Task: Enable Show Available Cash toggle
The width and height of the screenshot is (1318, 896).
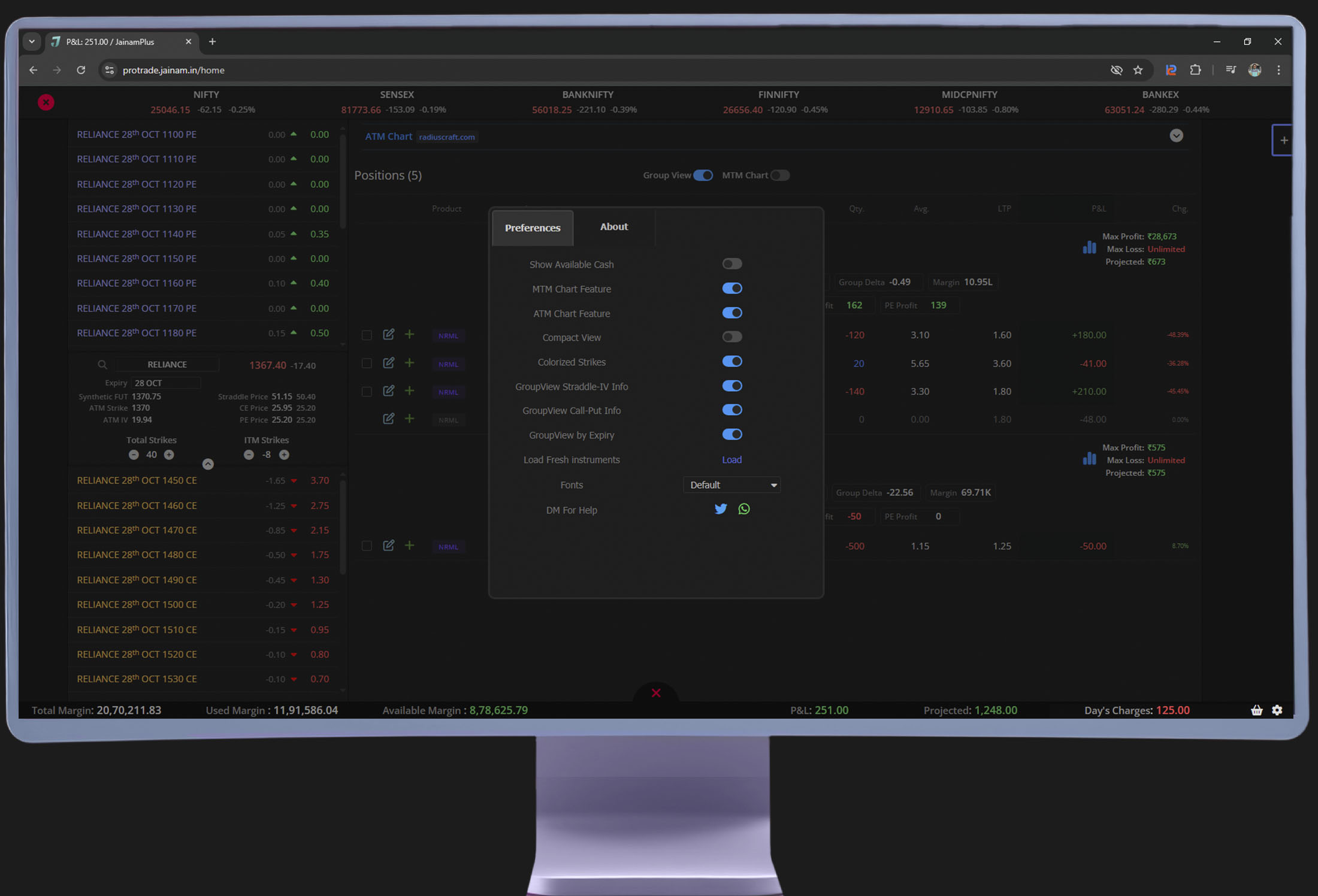Action: pos(731,264)
